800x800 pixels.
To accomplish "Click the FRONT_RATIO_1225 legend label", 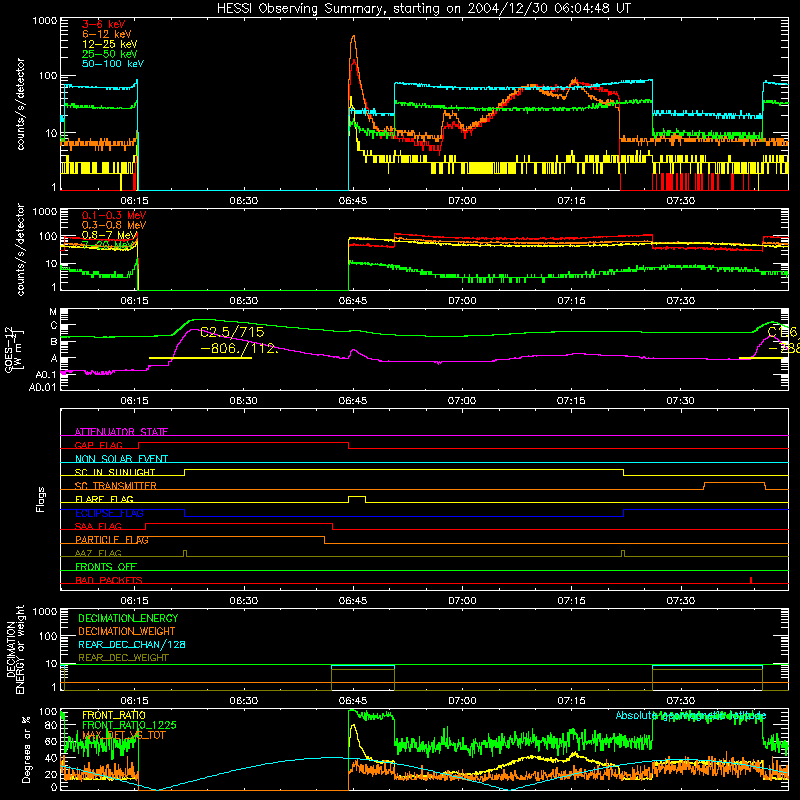I will tap(129, 725).
